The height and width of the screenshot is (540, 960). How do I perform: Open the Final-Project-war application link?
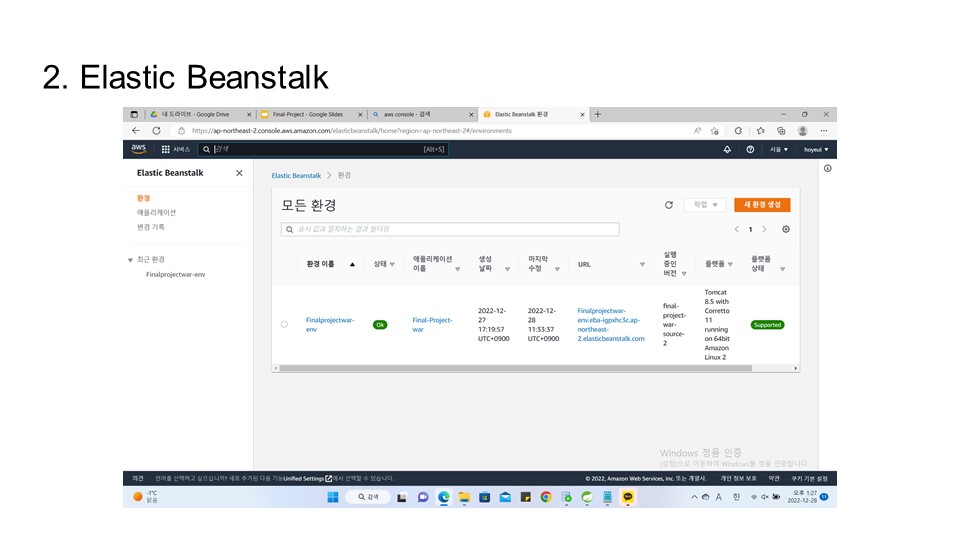click(x=432, y=324)
